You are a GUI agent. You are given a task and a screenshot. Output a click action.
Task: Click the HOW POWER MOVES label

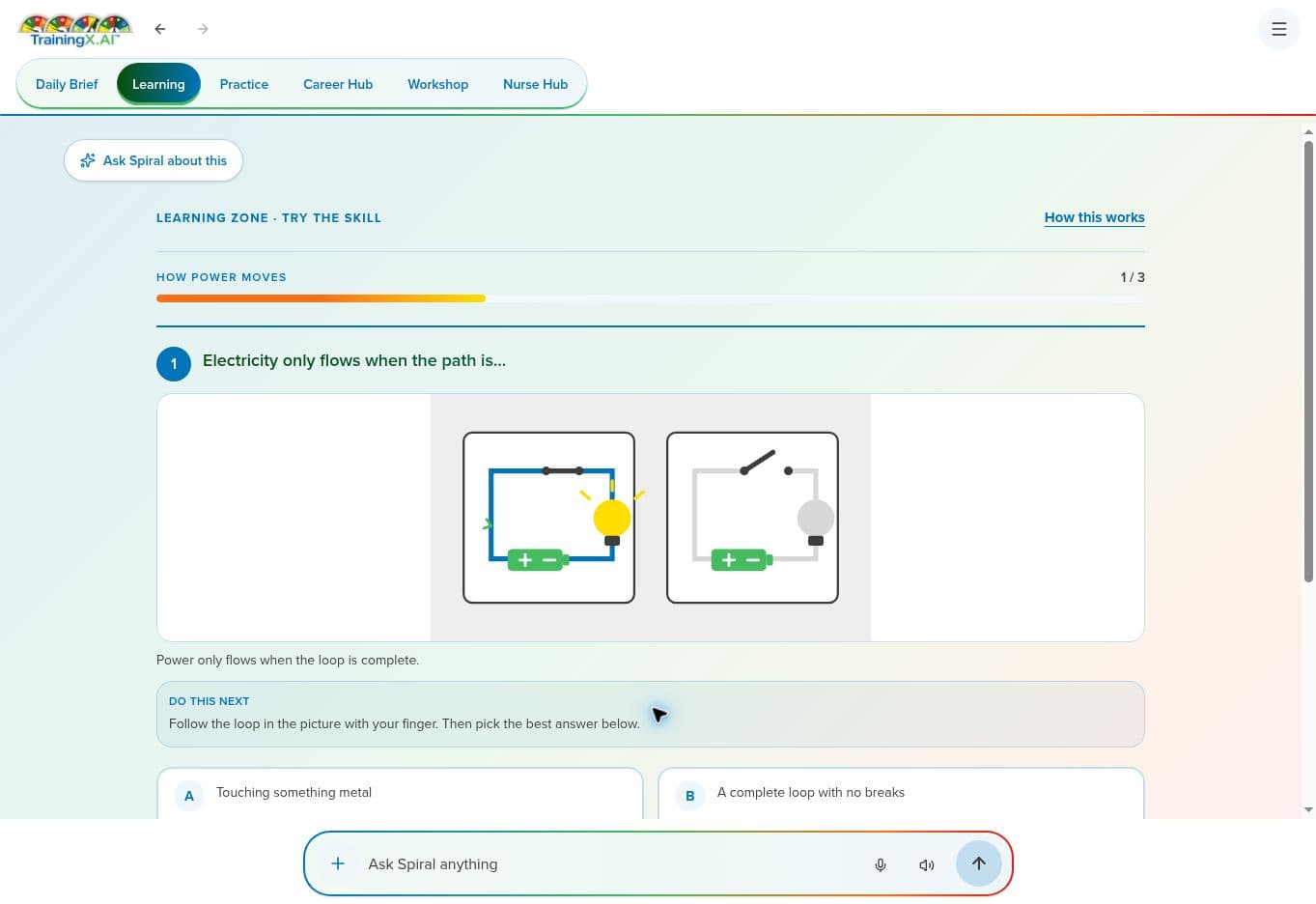[x=221, y=277]
